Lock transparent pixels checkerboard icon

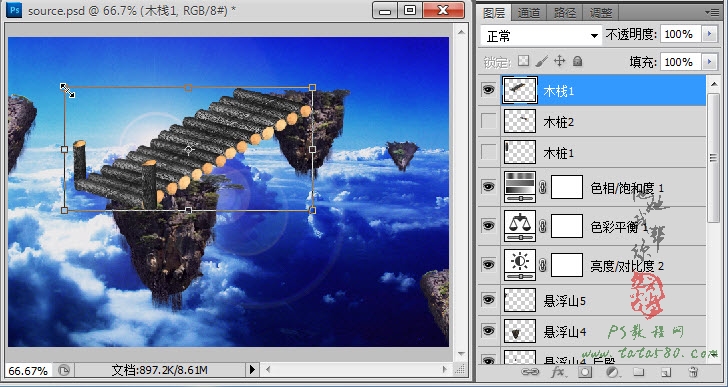click(524, 61)
